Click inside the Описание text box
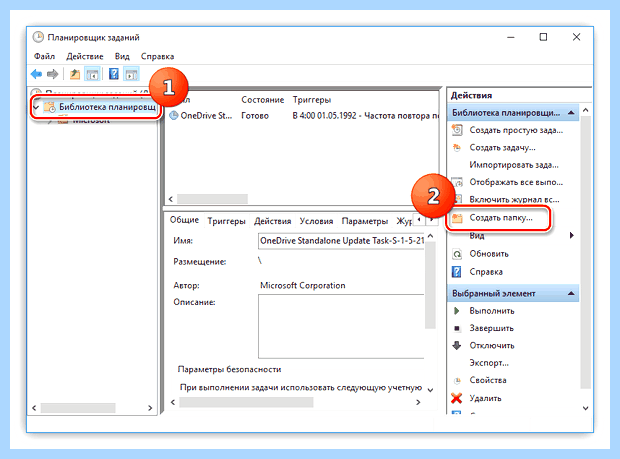Image resolution: width=620 pixels, height=459 pixels. click(341, 327)
